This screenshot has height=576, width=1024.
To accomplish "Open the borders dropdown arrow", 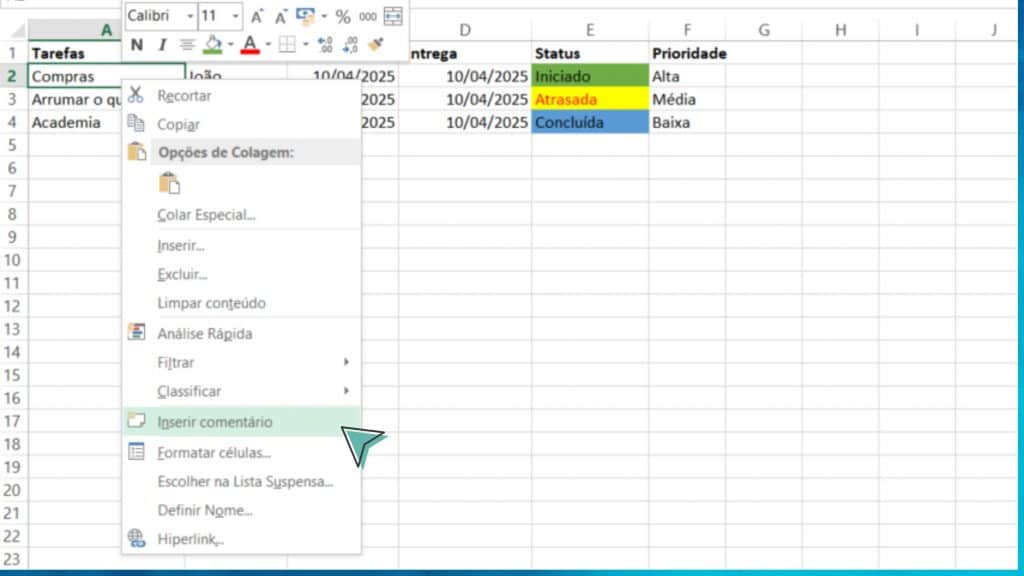I will [305, 44].
